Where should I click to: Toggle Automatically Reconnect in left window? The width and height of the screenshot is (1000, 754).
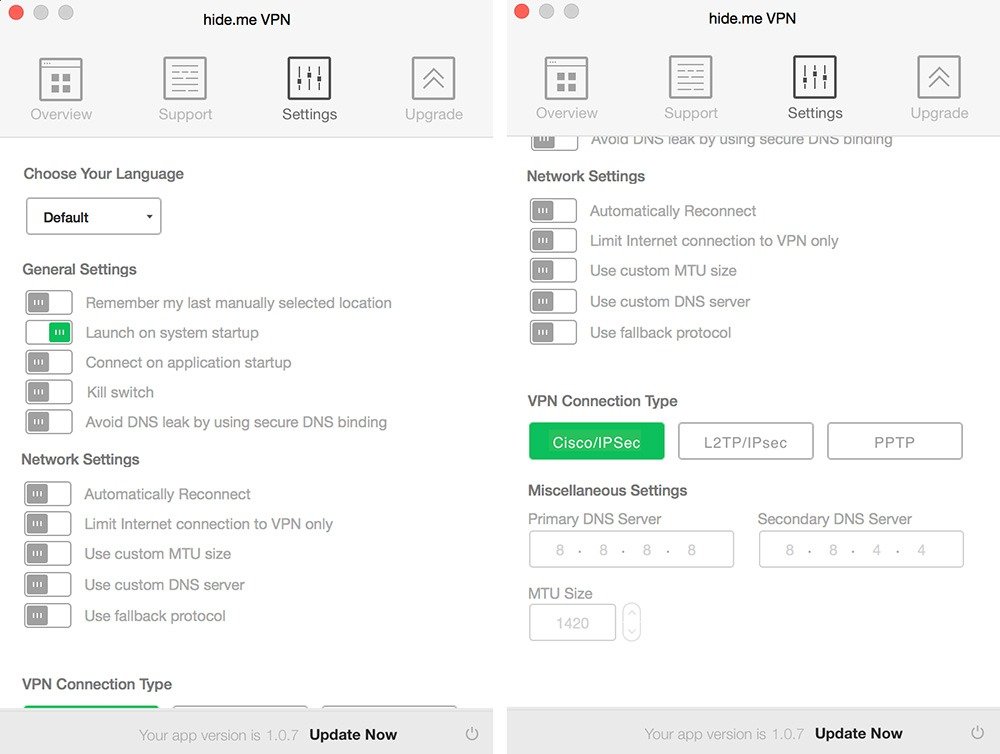coord(48,494)
